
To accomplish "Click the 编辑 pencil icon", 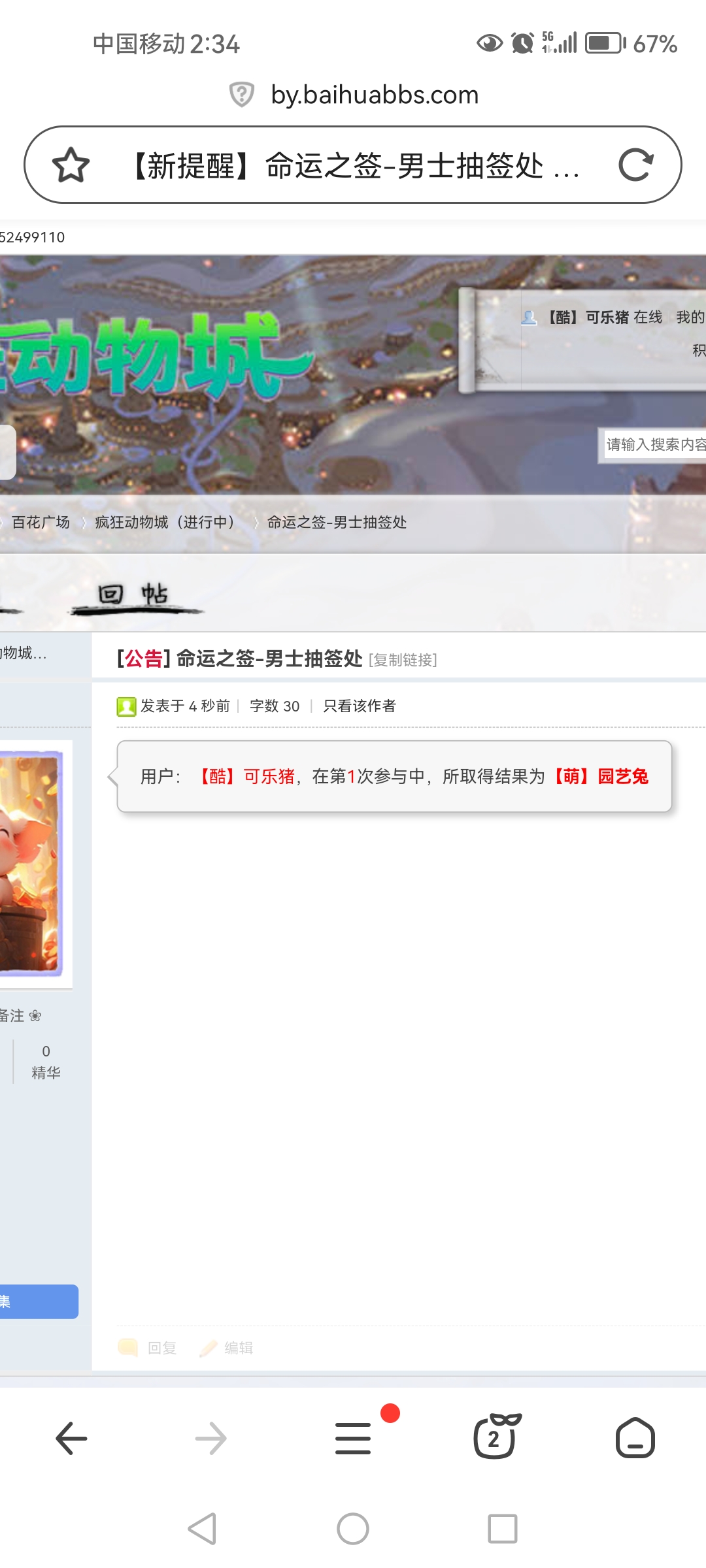I will [x=208, y=1348].
